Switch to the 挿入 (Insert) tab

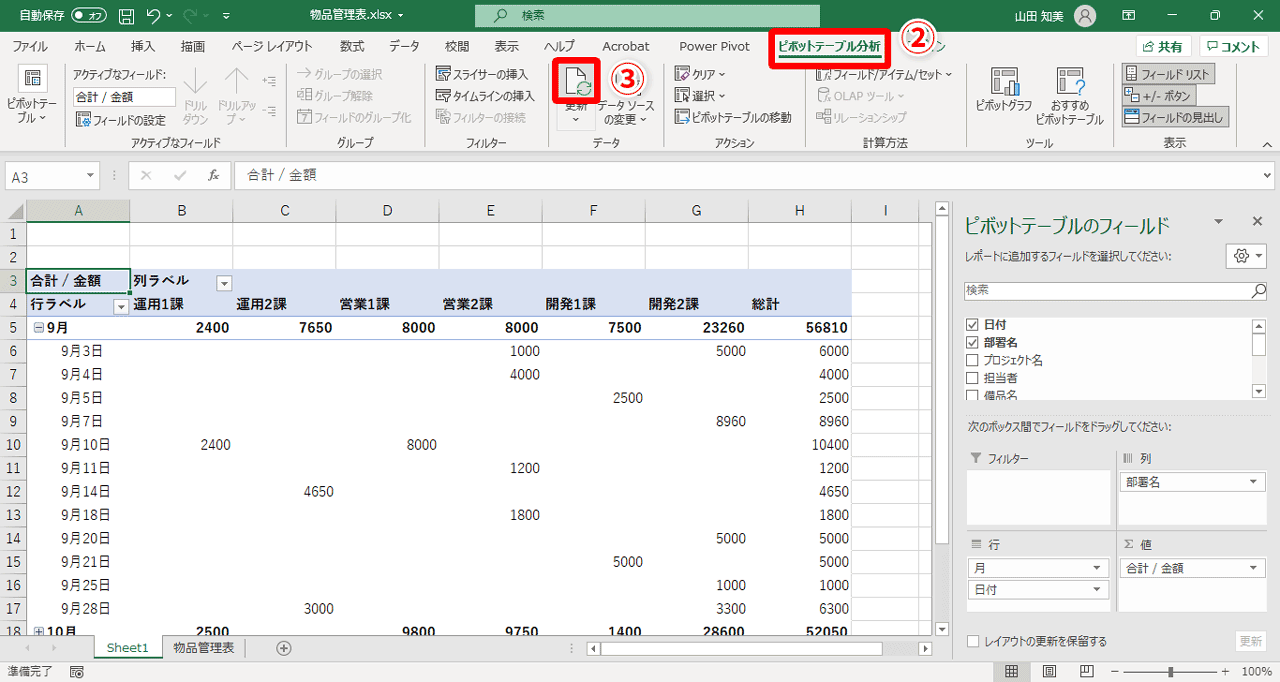coord(143,46)
